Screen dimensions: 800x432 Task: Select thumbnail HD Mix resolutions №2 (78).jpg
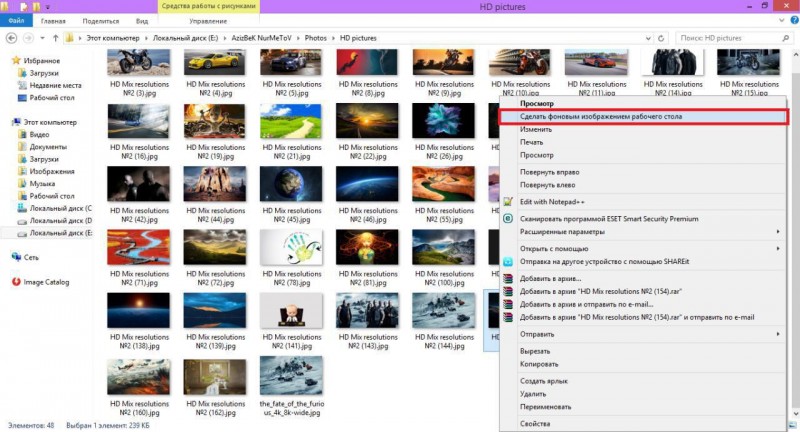tap(291, 247)
